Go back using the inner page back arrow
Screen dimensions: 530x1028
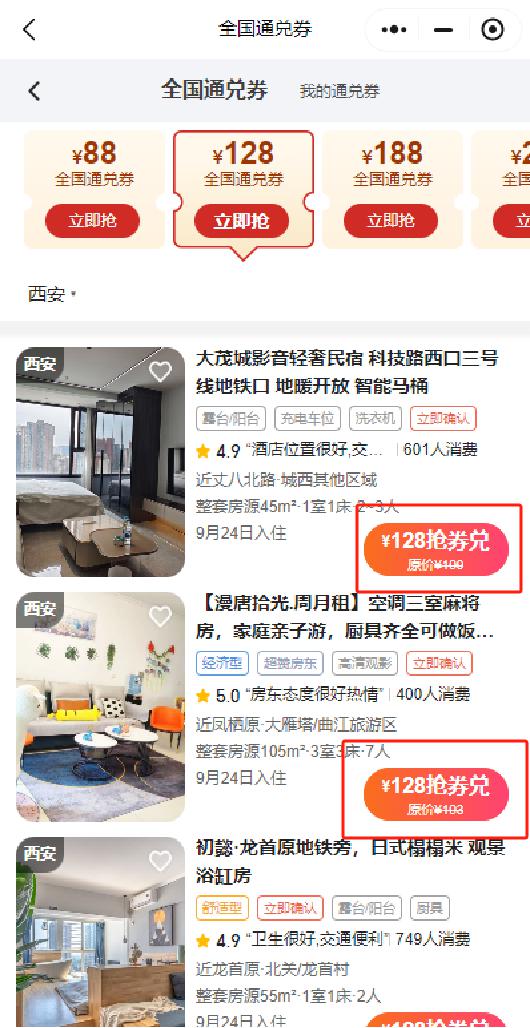point(35,90)
